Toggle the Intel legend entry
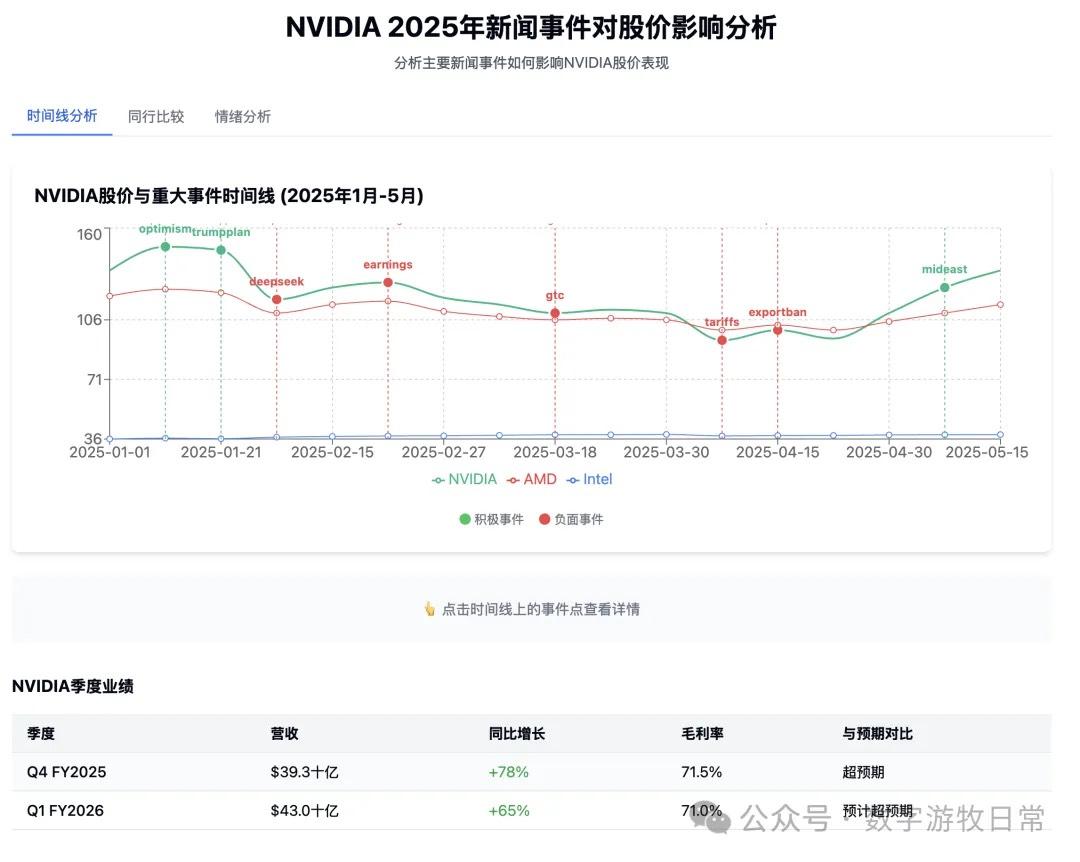Screen dimensions: 1080x862 [589, 479]
